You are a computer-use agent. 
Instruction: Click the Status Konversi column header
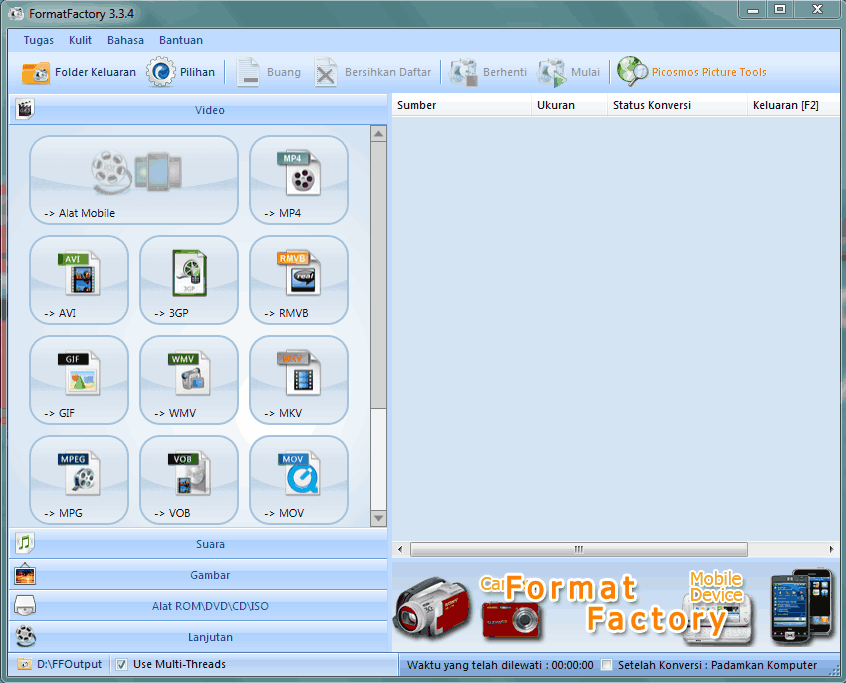coord(678,105)
